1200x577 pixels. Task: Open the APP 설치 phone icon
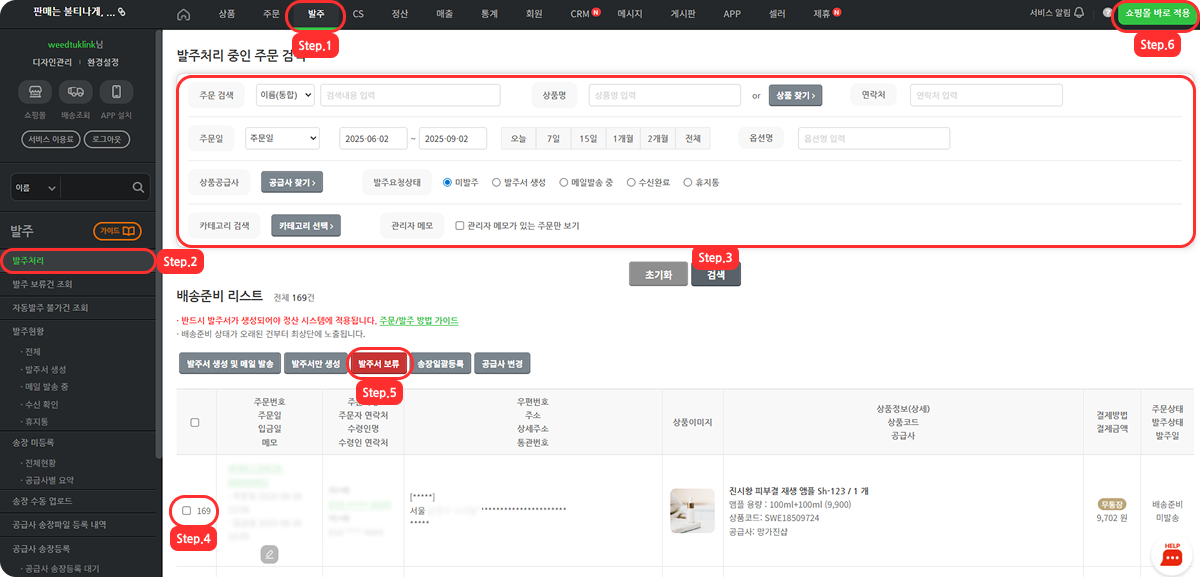117,92
